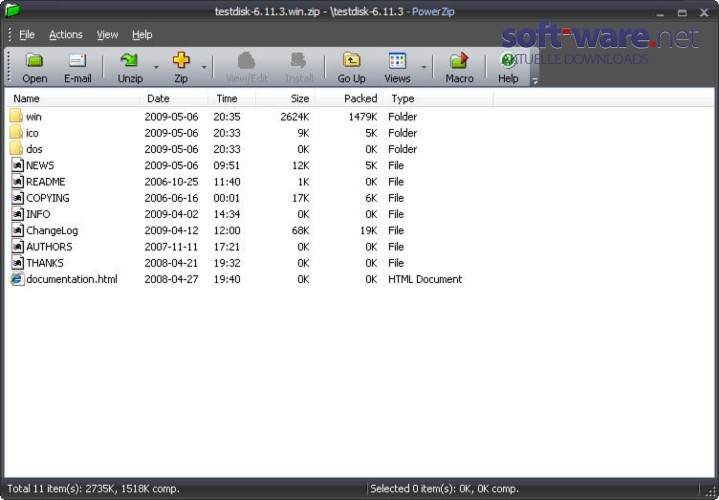
Task: Click the Go Up toolbar icon
Action: [351, 60]
